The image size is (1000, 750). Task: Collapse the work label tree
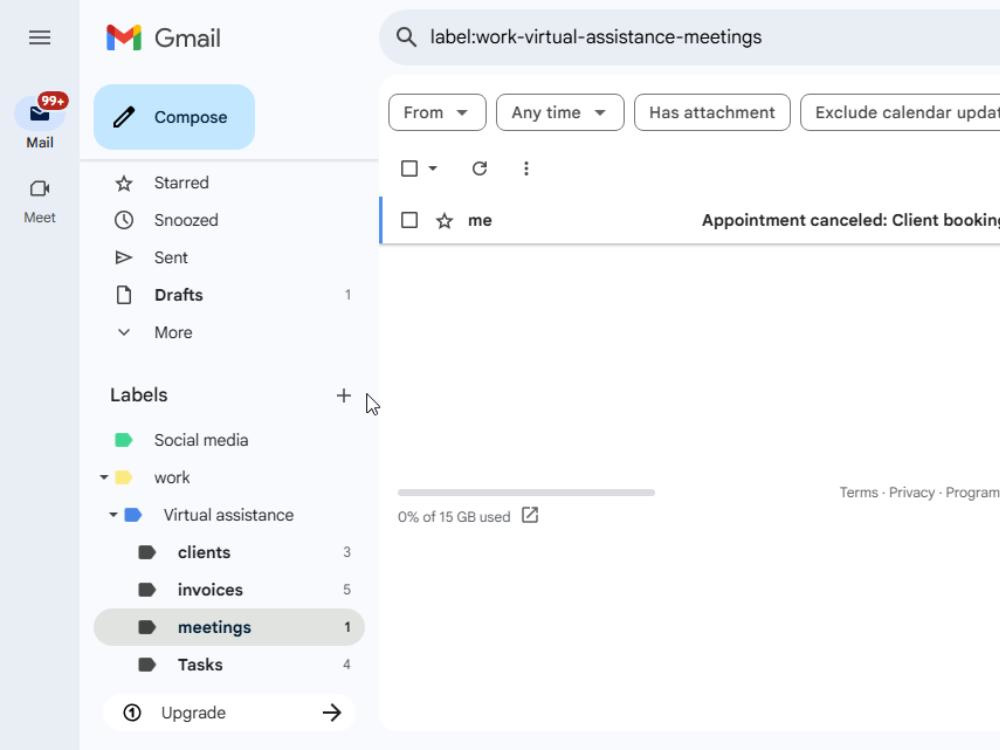pyautogui.click(x=104, y=477)
